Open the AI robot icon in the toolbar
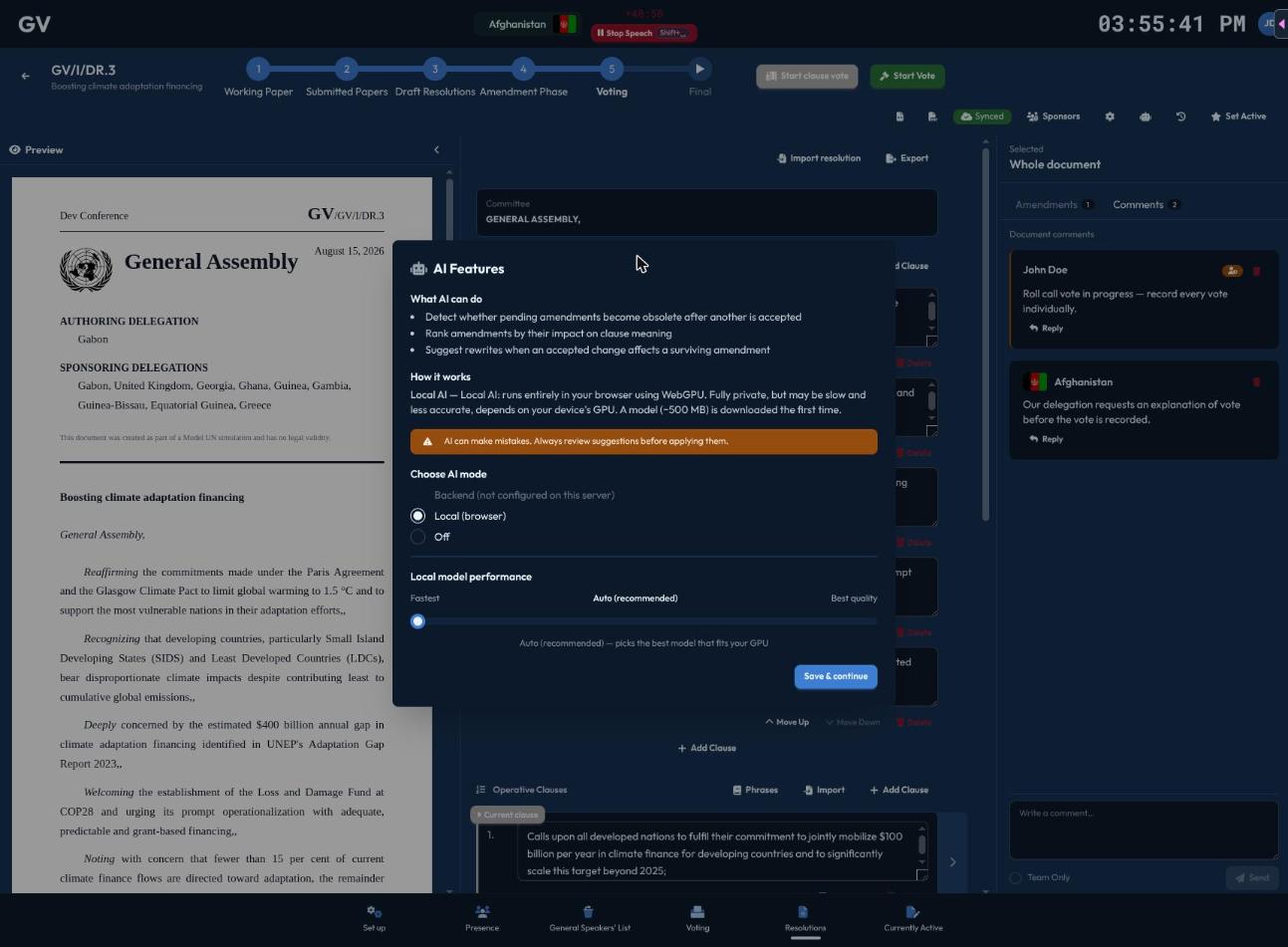This screenshot has width=1288, height=947. tap(1146, 117)
